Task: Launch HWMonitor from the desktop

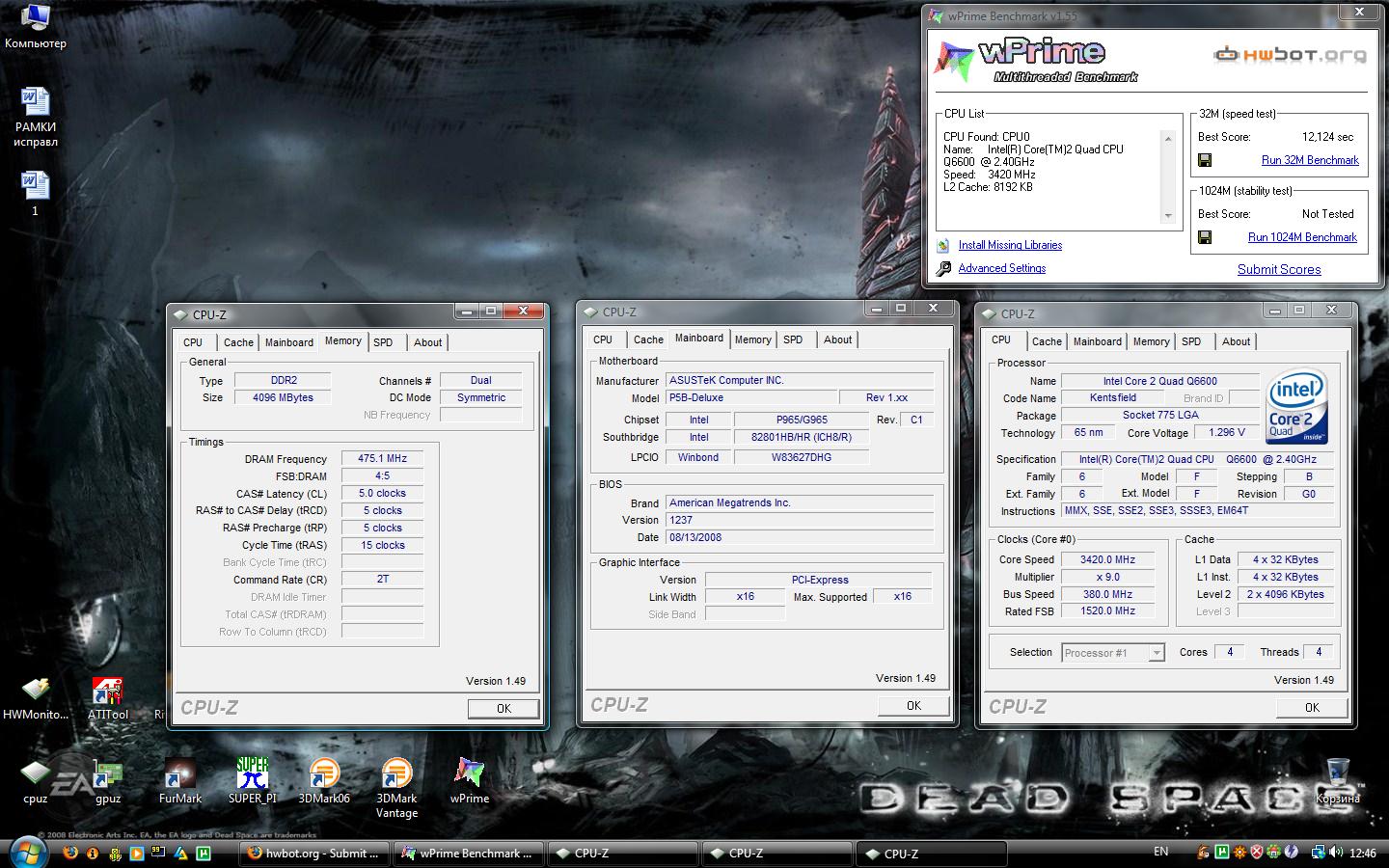Action: 36,698
